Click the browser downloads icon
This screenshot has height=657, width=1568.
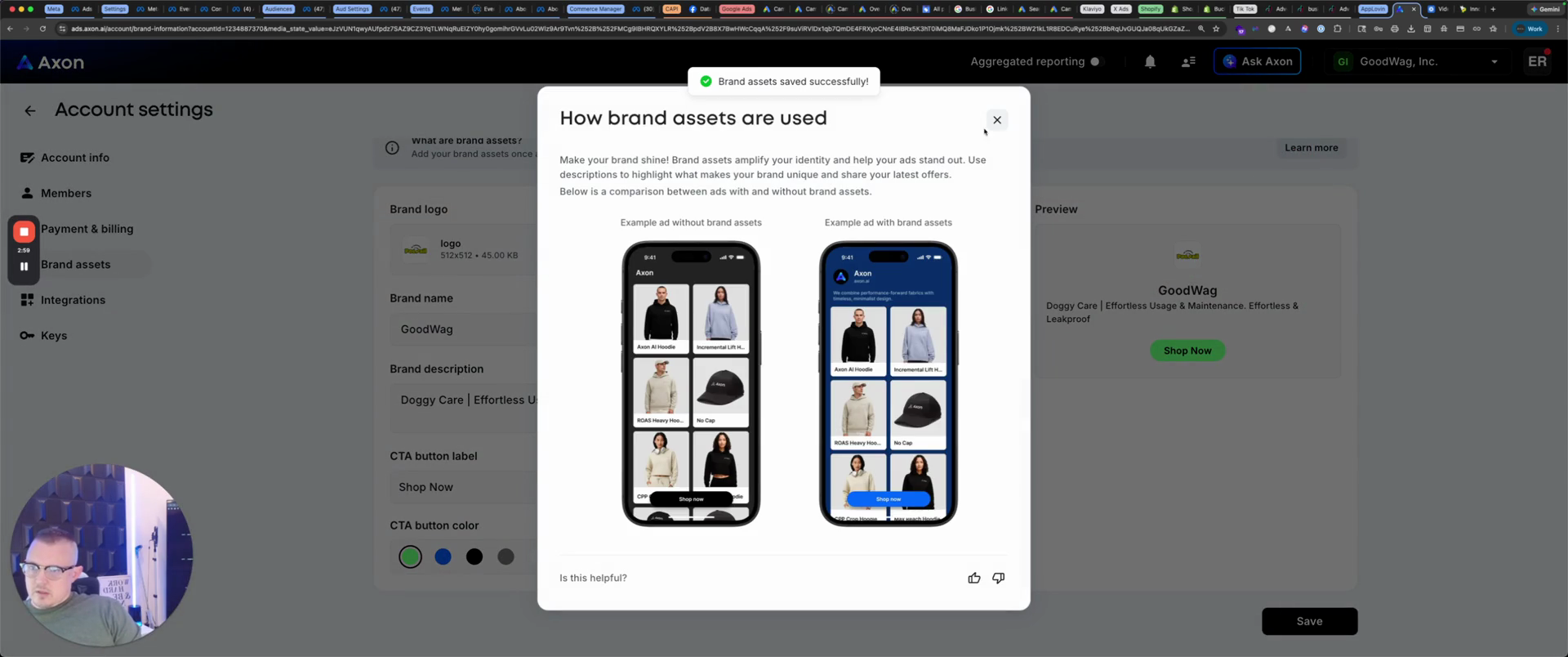(1410, 29)
